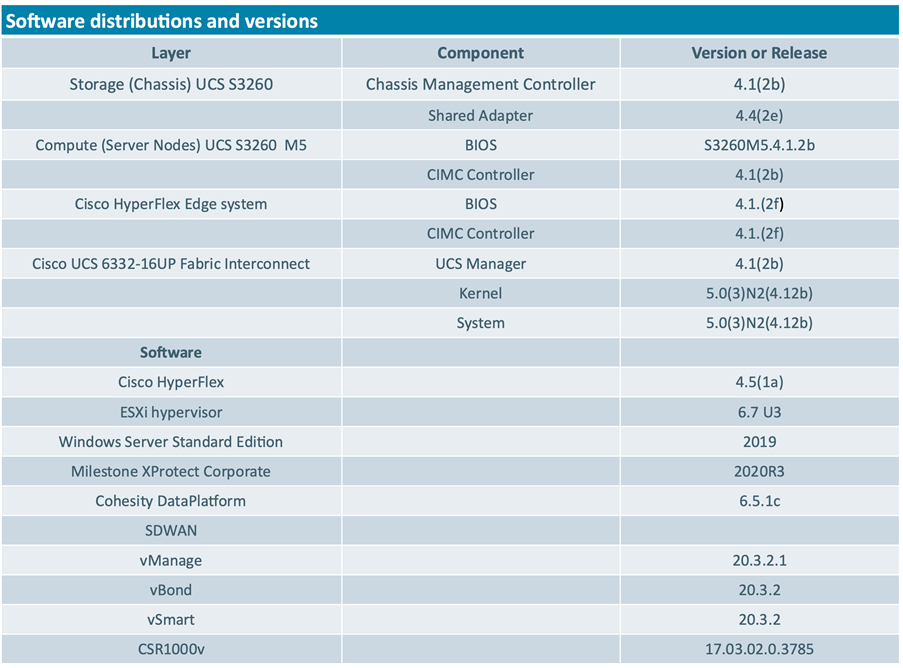Screen dimensions: 903x668
Task: Select 'Compute (Server Nodes) UCS S3260 M5' cell
Action: click(171, 145)
